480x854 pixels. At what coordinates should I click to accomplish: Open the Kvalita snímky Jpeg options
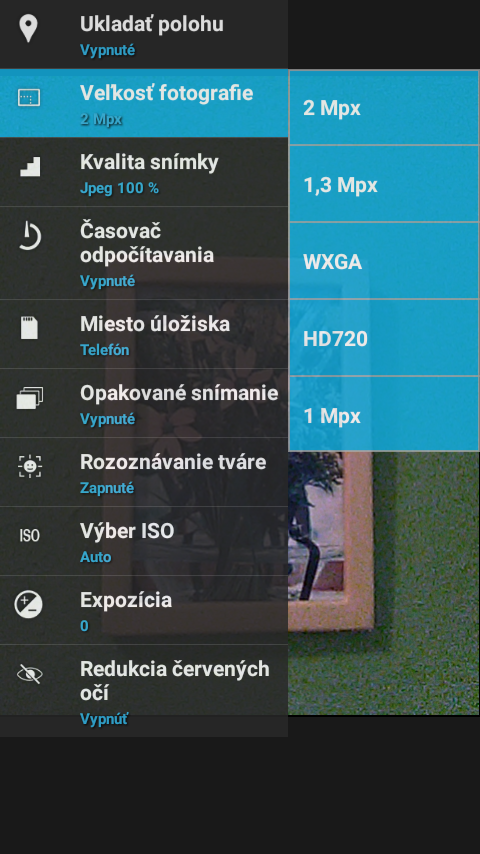144,172
